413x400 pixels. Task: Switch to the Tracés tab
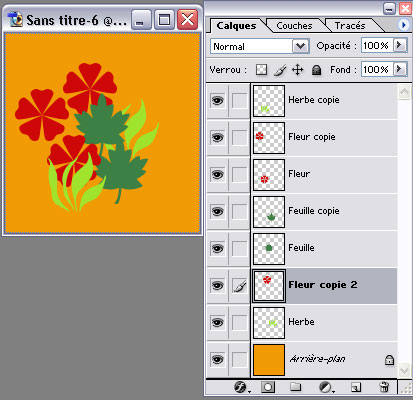[350, 26]
